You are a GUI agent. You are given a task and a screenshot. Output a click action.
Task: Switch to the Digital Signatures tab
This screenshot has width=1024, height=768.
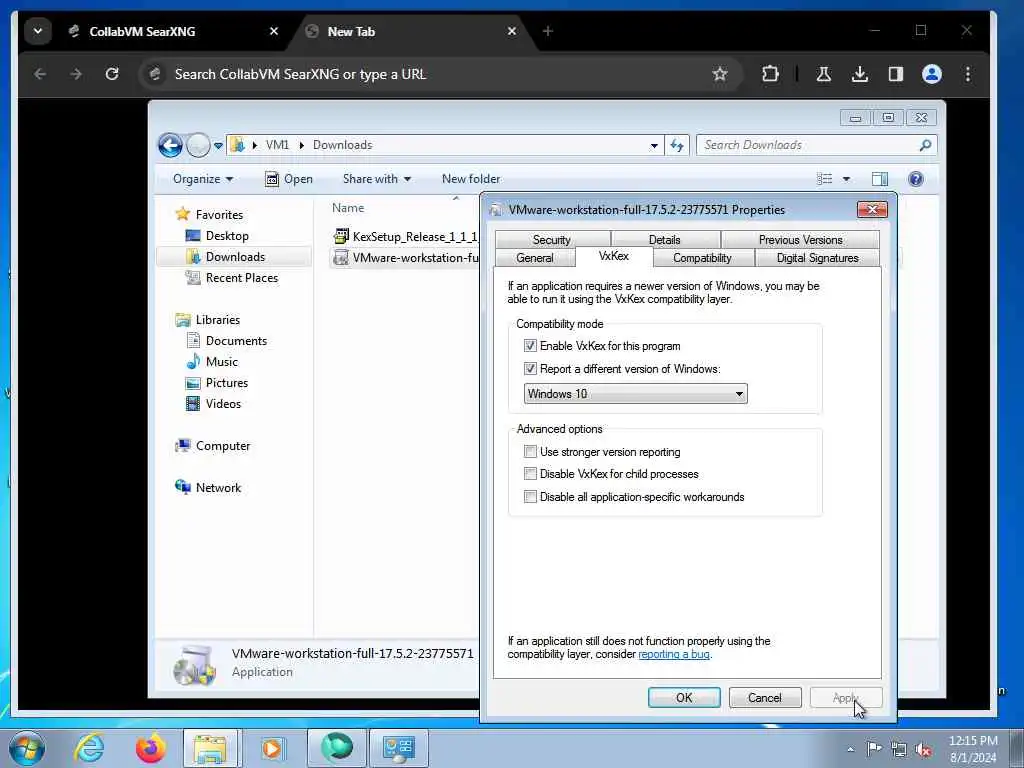pyautogui.click(x=818, y=258)
